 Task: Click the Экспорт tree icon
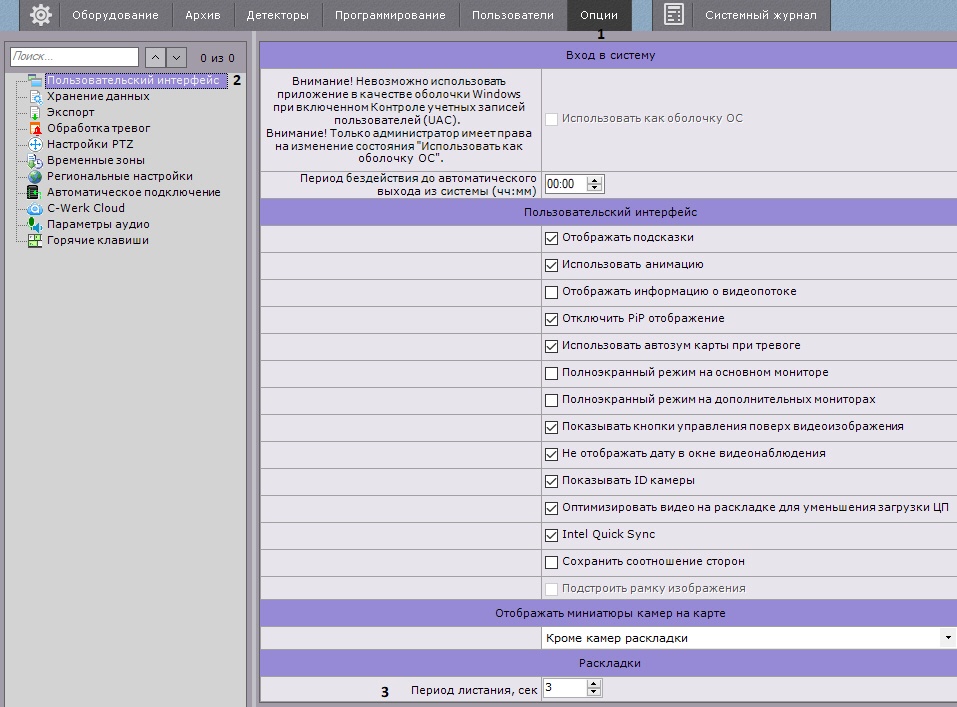(35, 113)
